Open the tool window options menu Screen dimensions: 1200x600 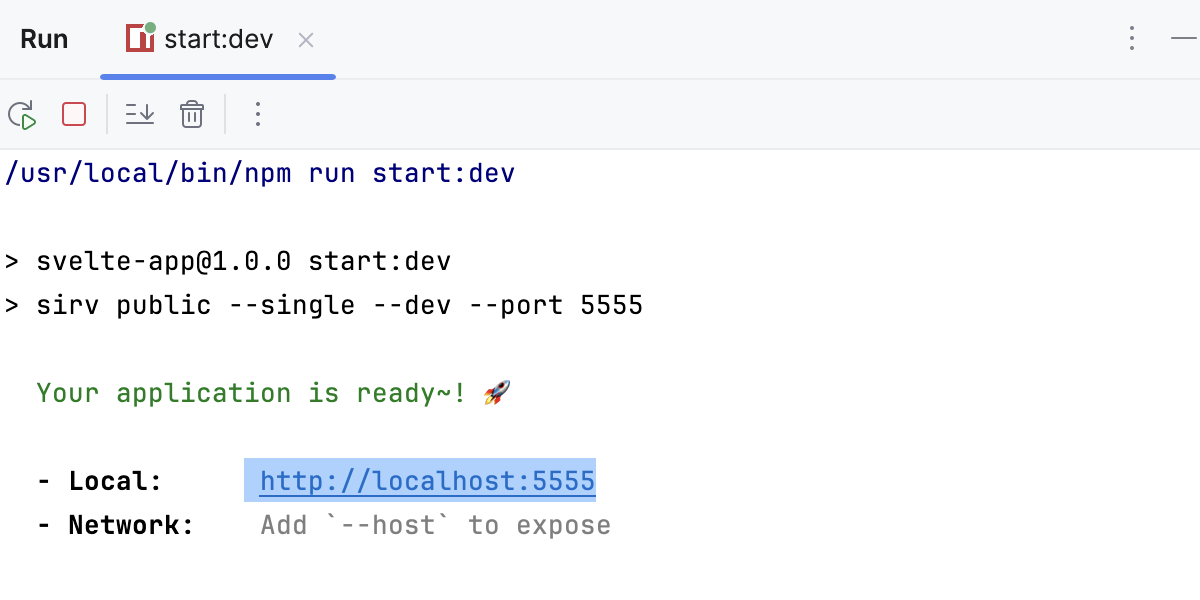[x=1132, y=38]
